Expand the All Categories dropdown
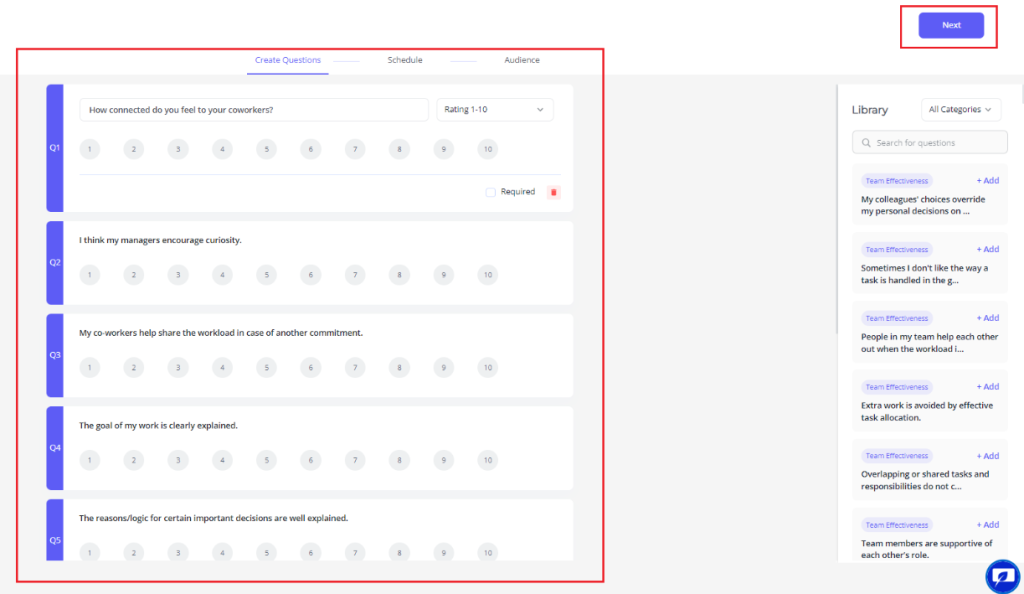 pos(960,110)
